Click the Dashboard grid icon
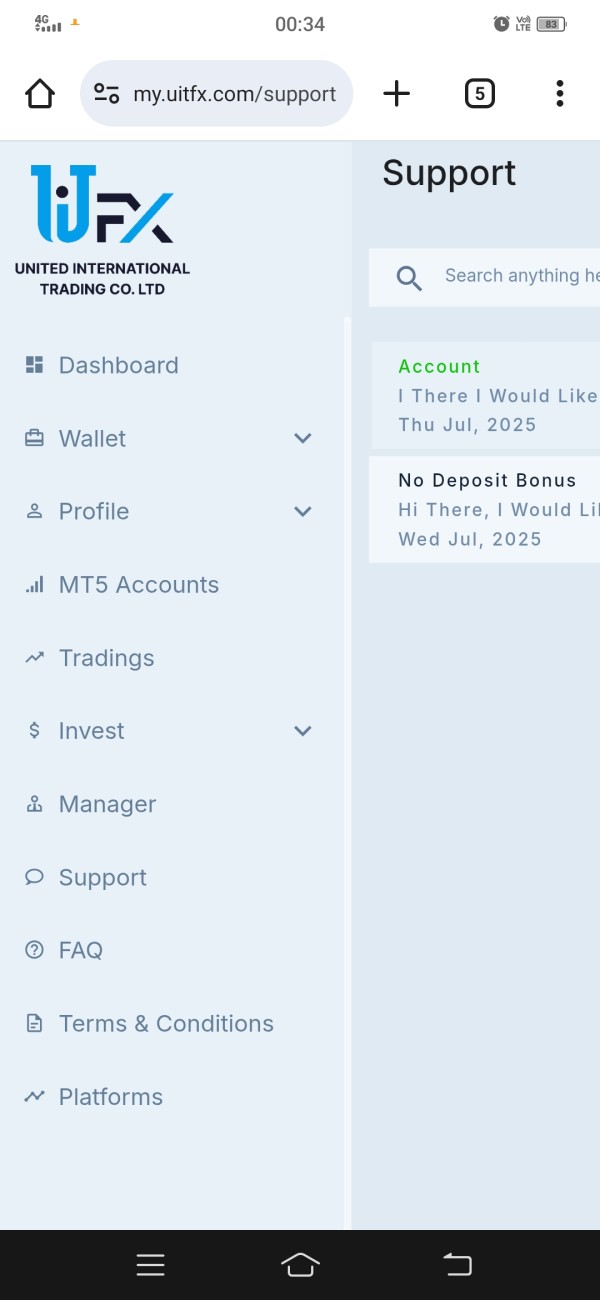 pyautogui.click(x=34, y=365)
